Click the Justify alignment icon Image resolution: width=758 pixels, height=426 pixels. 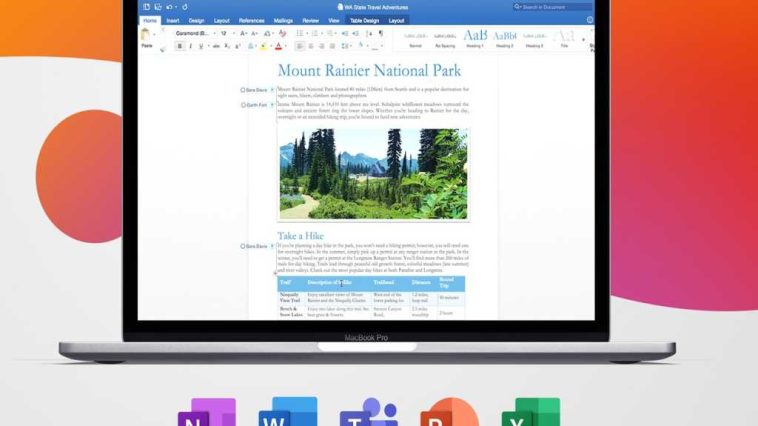(332, 46)
